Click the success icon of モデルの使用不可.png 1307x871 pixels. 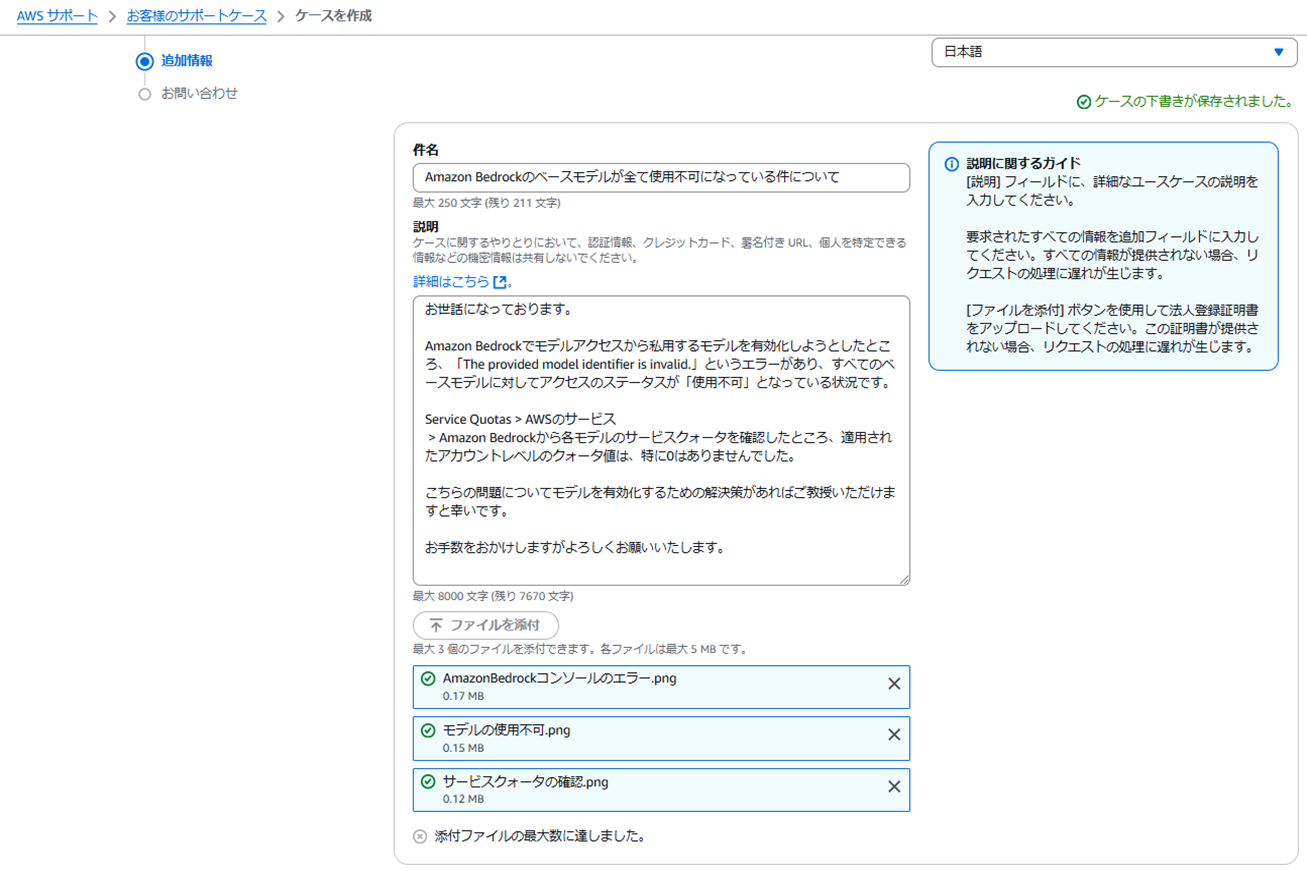tap(428, 731)
